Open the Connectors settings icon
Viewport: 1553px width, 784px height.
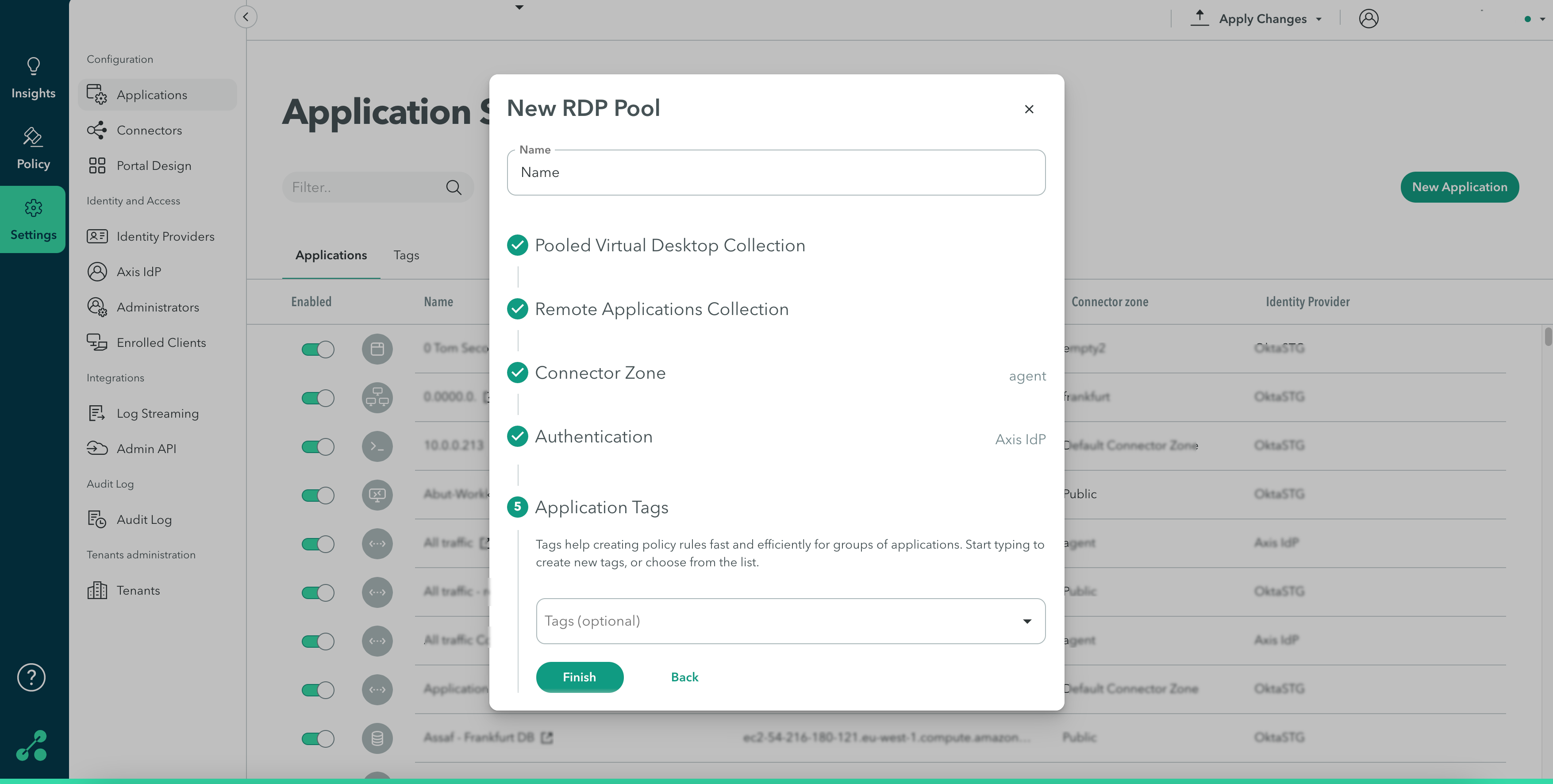(x=96, y=130)
